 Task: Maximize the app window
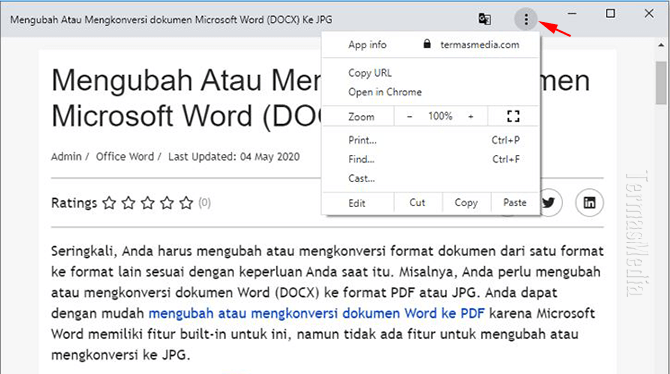pos(610,14)
